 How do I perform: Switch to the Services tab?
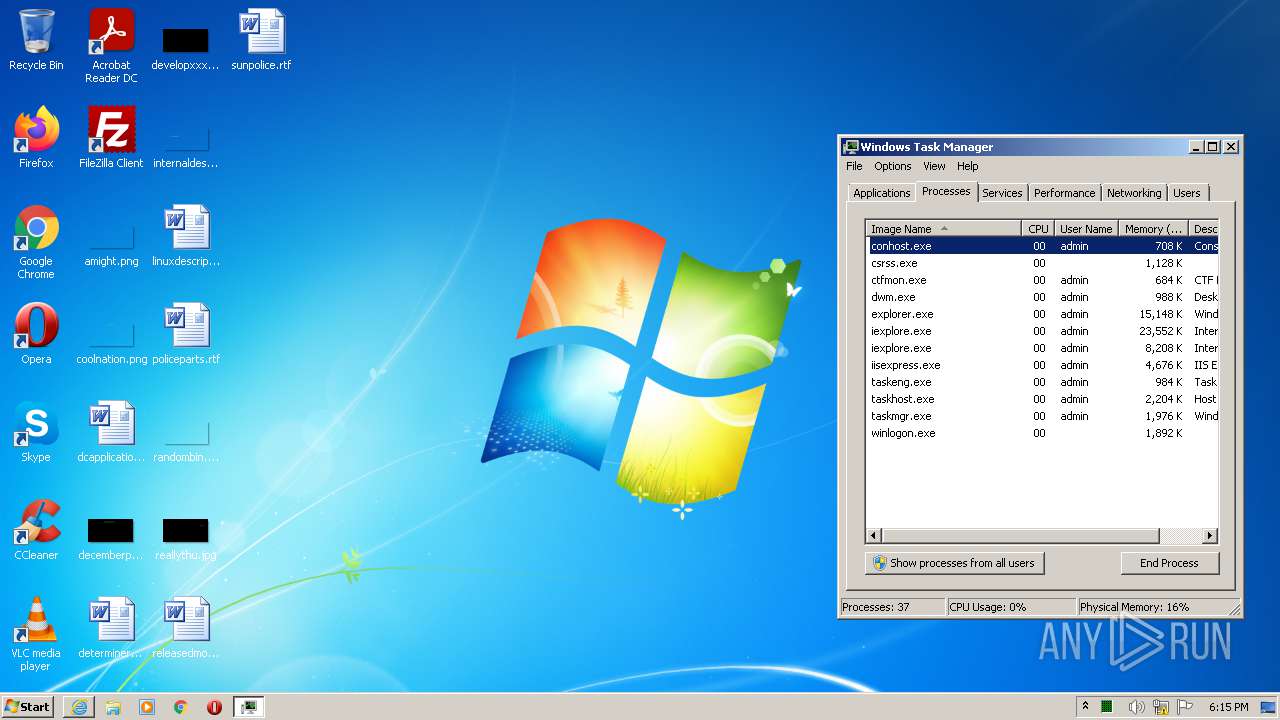tap(1002, 193)
